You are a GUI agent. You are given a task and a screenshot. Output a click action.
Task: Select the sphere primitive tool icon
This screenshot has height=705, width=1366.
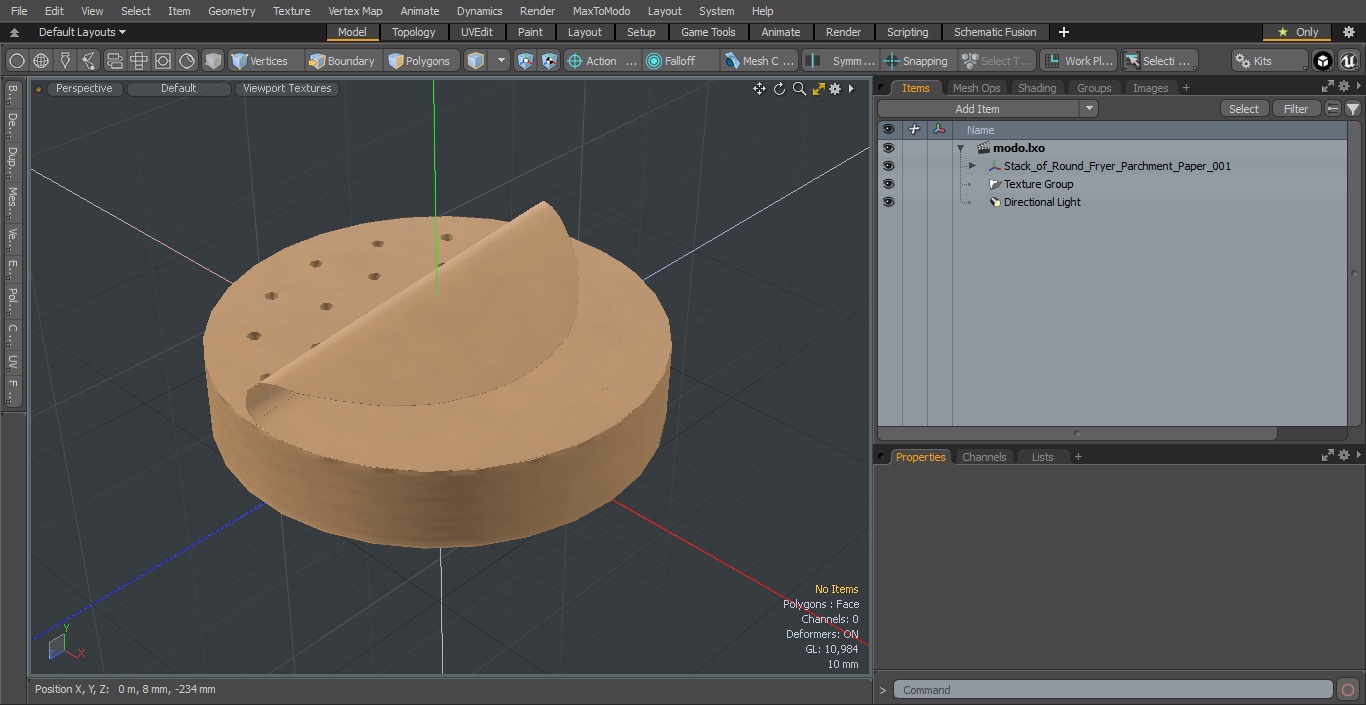tap(17, 61)
